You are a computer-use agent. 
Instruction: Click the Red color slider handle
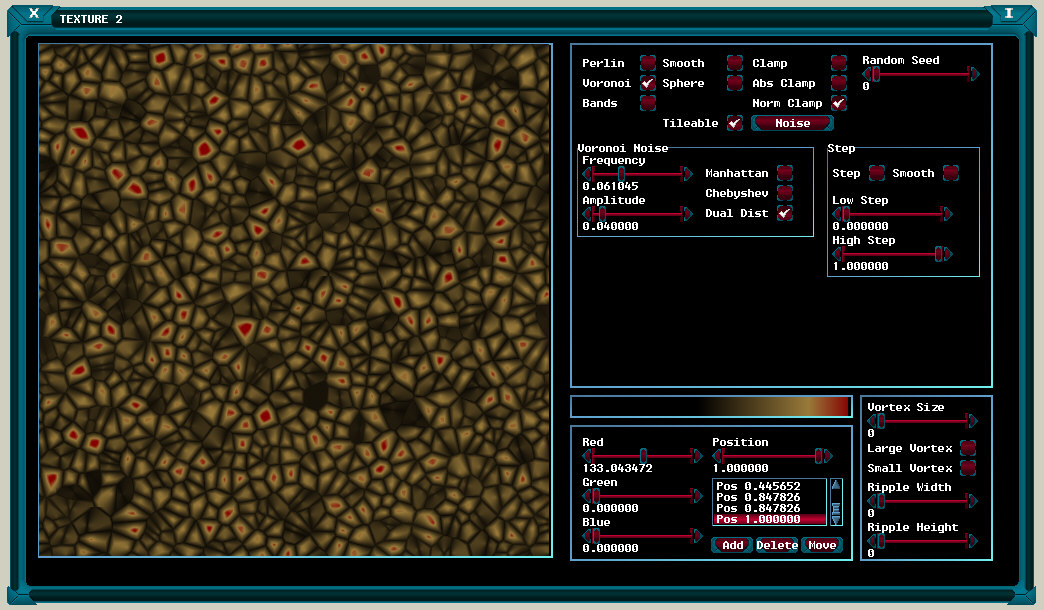pyautogui.click(x=643, y=455)
